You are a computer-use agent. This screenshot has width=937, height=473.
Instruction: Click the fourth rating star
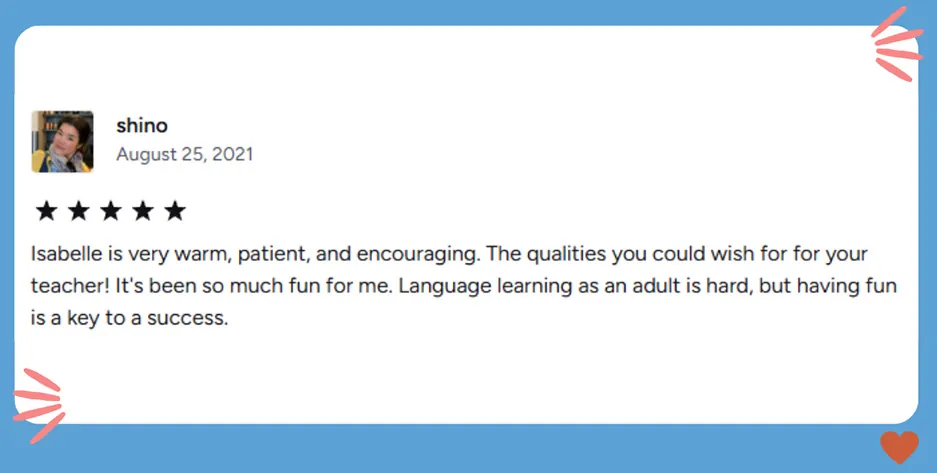pyautogui.click(x=142, y=211)
